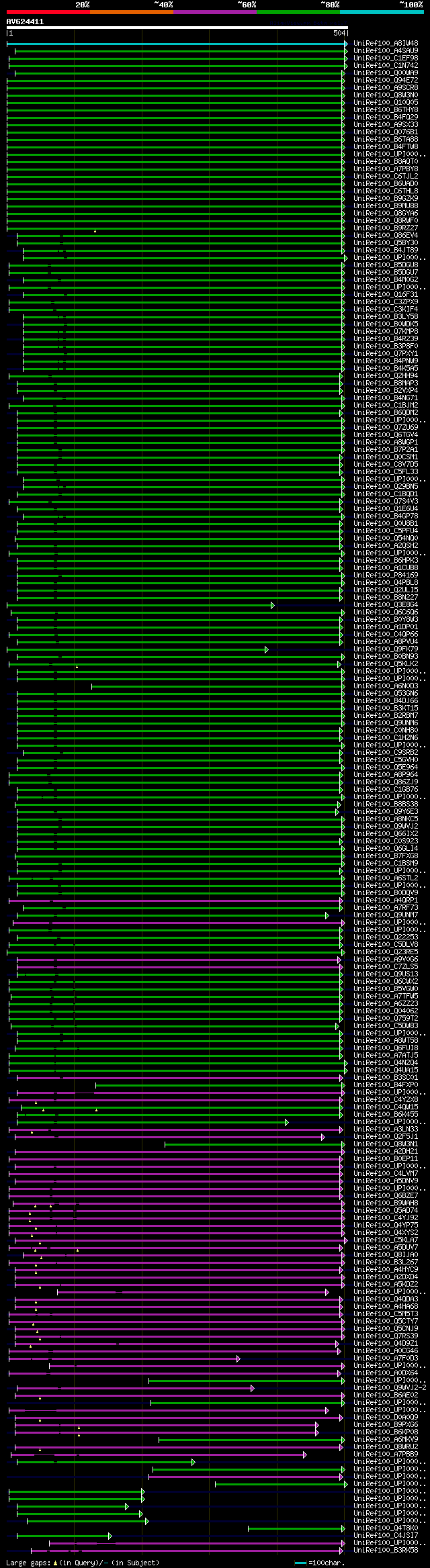The height and width of the screenshot is (1568, 430).
Task: Choose the UniRef100_A7PBY8 entry
Action: point(386,169)
